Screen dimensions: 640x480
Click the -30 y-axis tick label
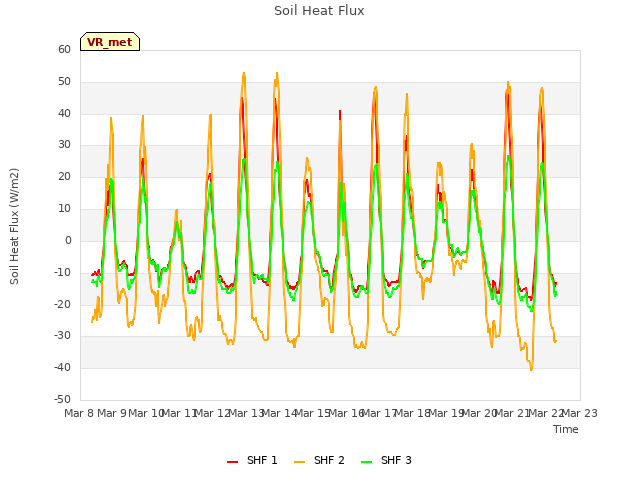[63, 336]
